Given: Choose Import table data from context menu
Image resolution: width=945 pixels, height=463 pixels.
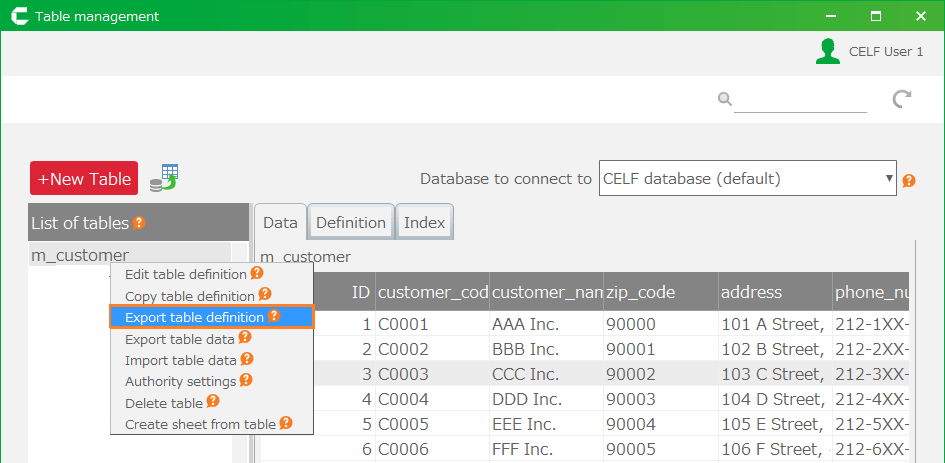Looking at the screenshot, I should [180, 360].
